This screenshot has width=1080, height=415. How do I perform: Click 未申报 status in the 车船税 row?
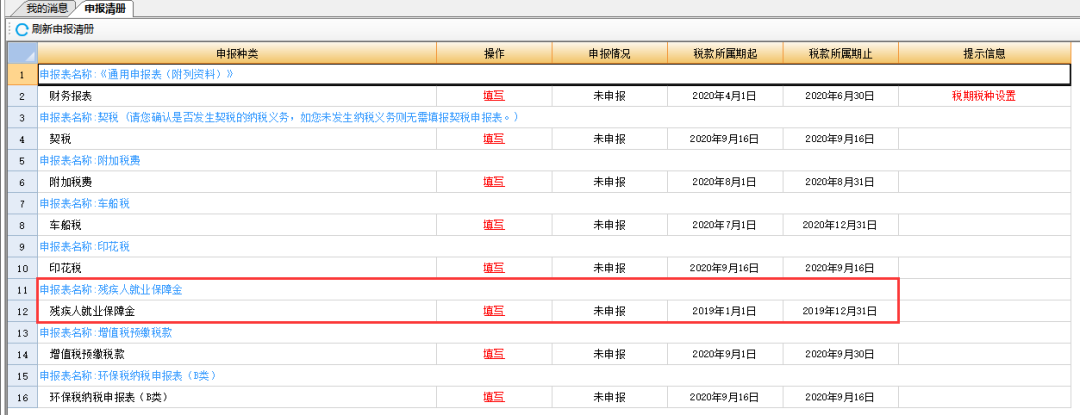[609, 224]
